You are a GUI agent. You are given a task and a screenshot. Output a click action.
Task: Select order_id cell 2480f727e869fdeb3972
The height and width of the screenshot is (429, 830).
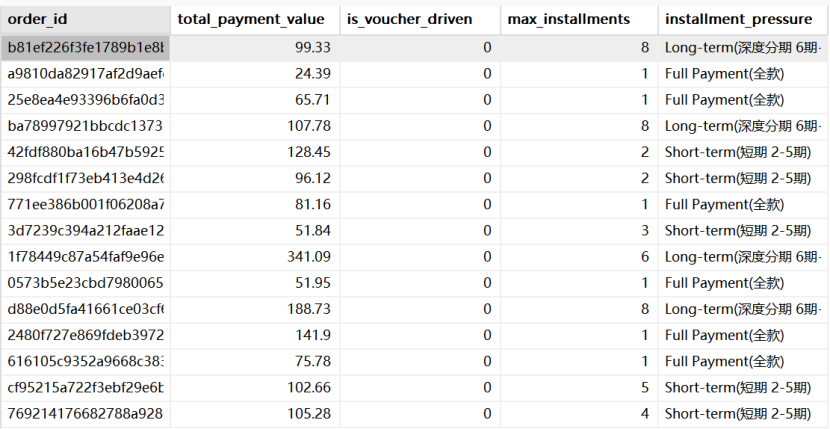(x=85, y=335)
